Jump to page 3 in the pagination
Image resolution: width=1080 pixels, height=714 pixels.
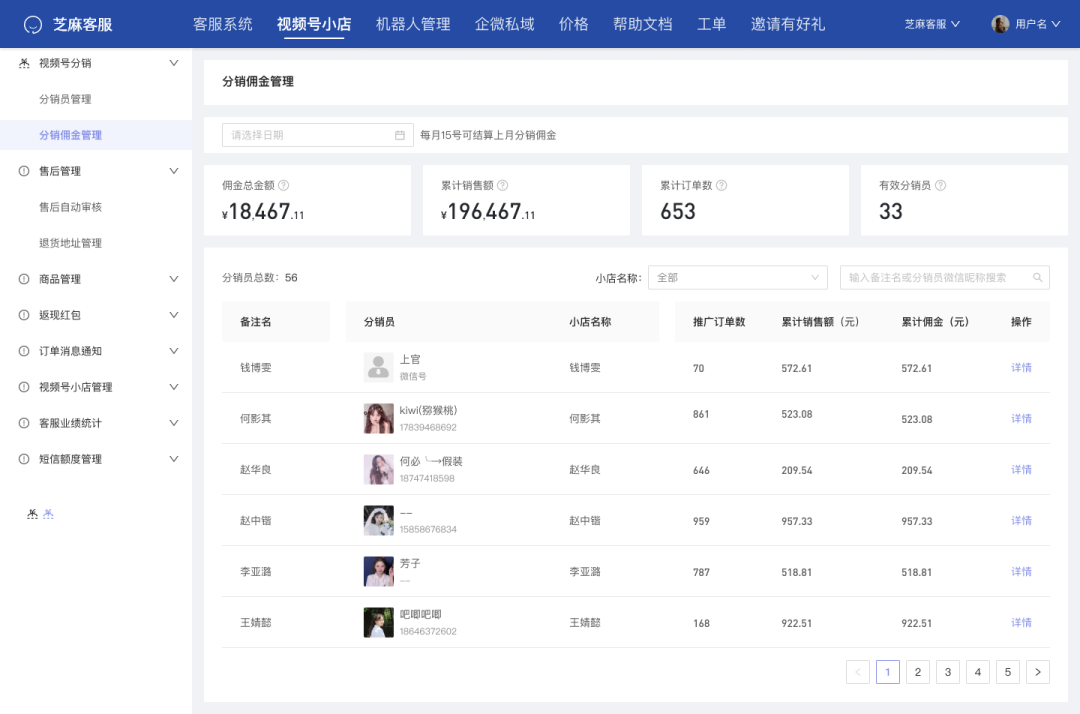tap(947, 671)
